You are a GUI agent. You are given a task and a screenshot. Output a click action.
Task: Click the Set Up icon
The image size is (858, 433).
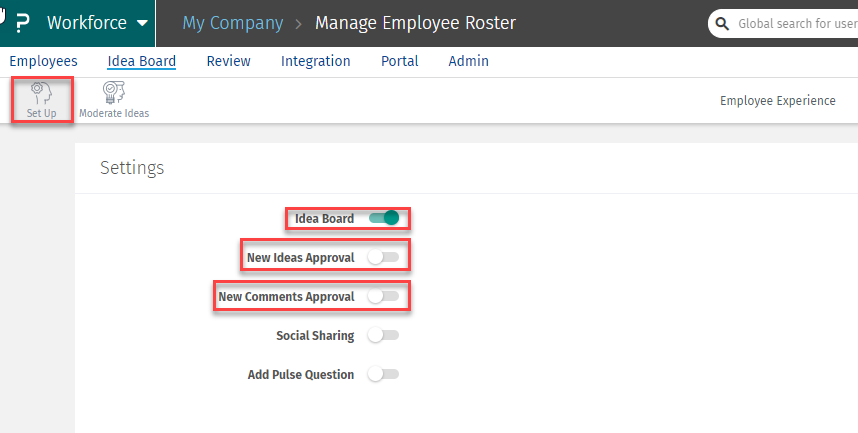(x=41, y=93)
